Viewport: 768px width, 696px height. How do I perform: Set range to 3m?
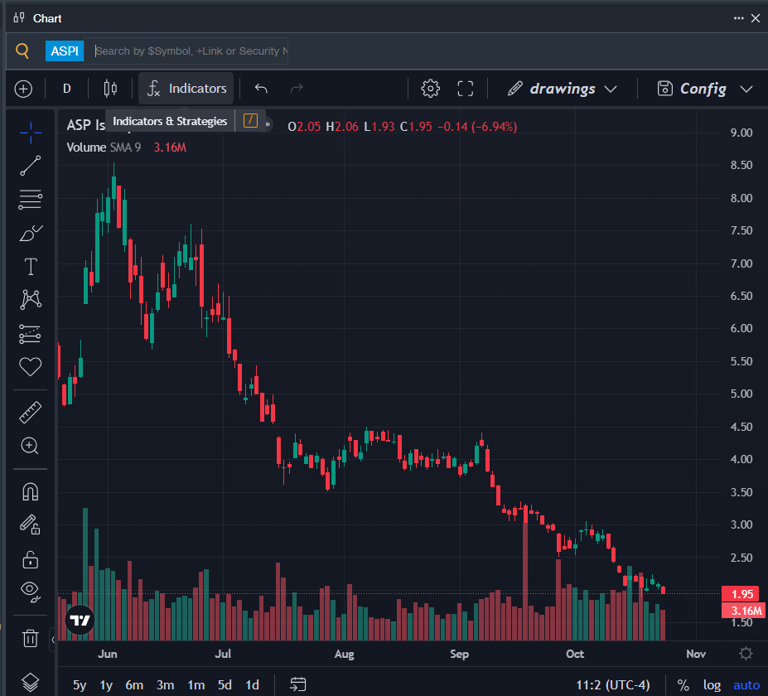[x=165, y=685]
